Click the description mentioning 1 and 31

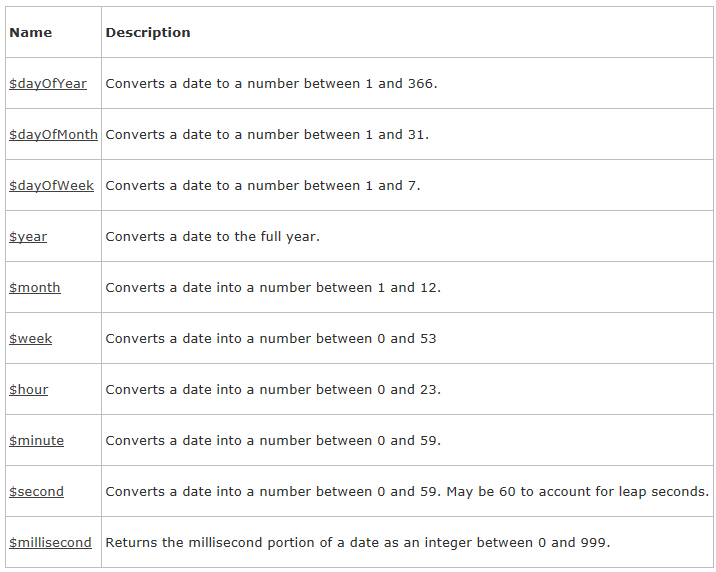click(267, 135)
